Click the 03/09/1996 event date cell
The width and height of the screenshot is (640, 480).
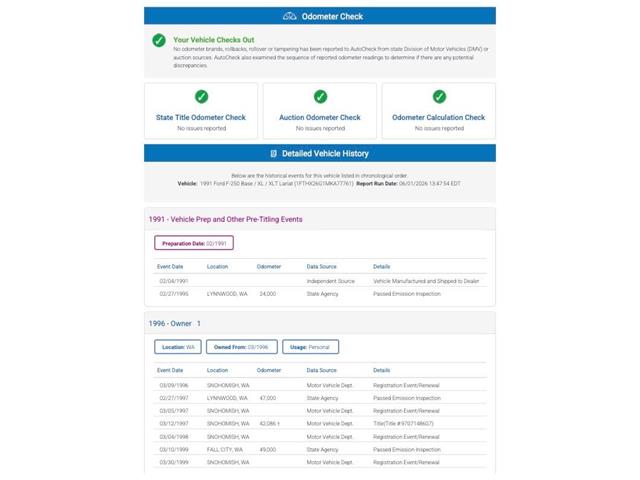click(173, 385)
